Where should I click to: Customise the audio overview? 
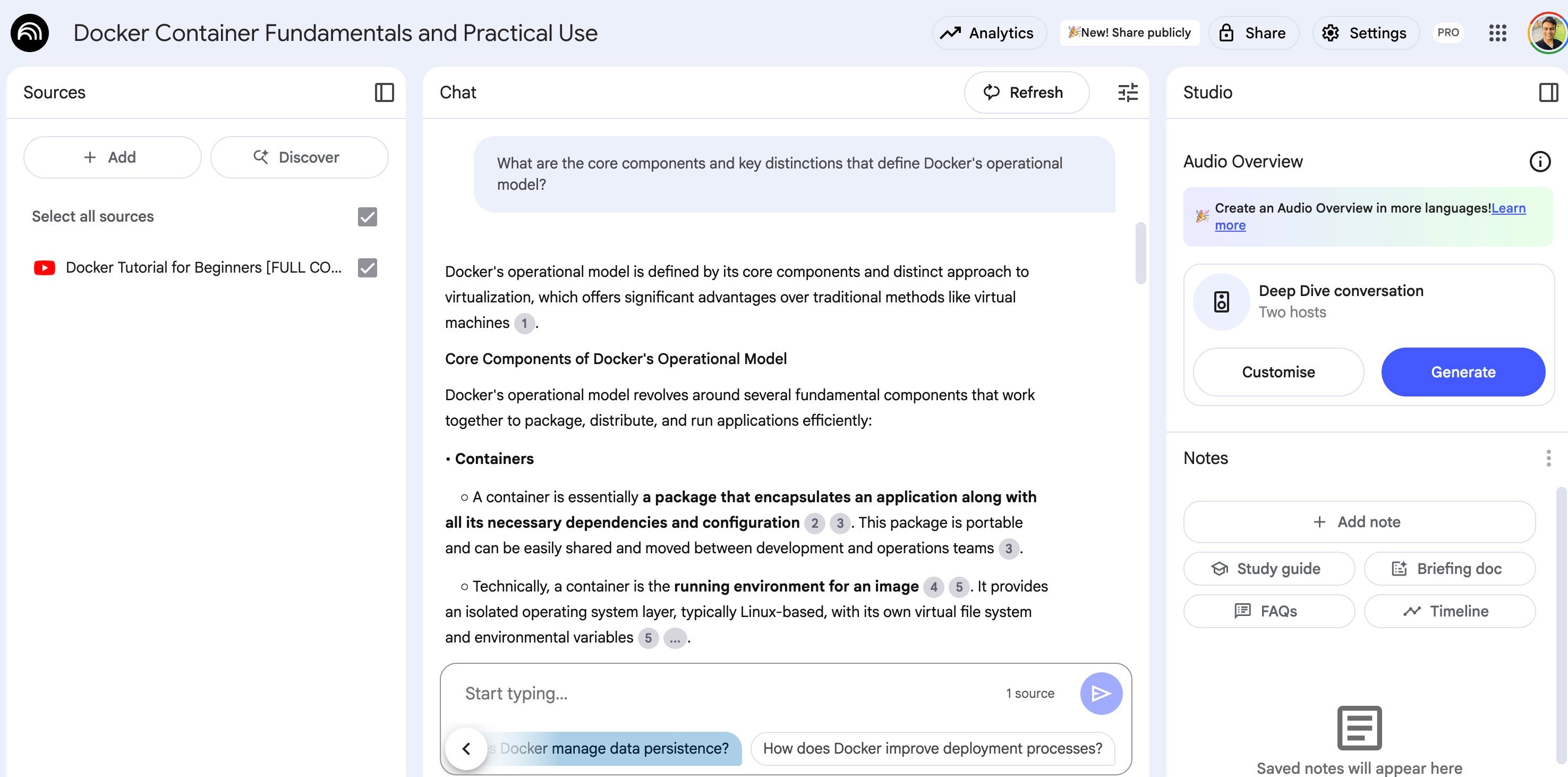tap(1279, 372)
